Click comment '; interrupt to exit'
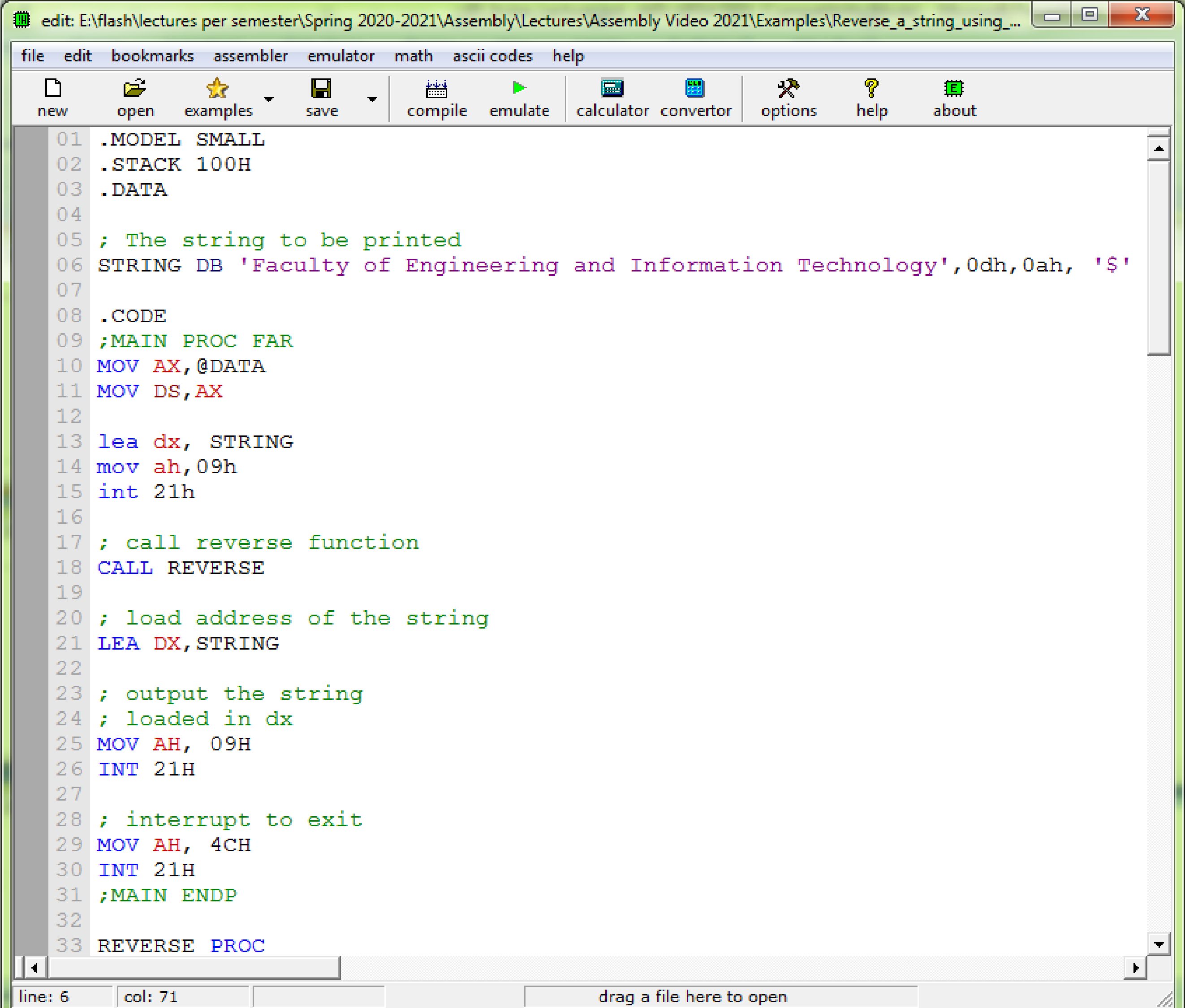The height and width of the screenshot is (1008, 1185). tap(230, 819)
